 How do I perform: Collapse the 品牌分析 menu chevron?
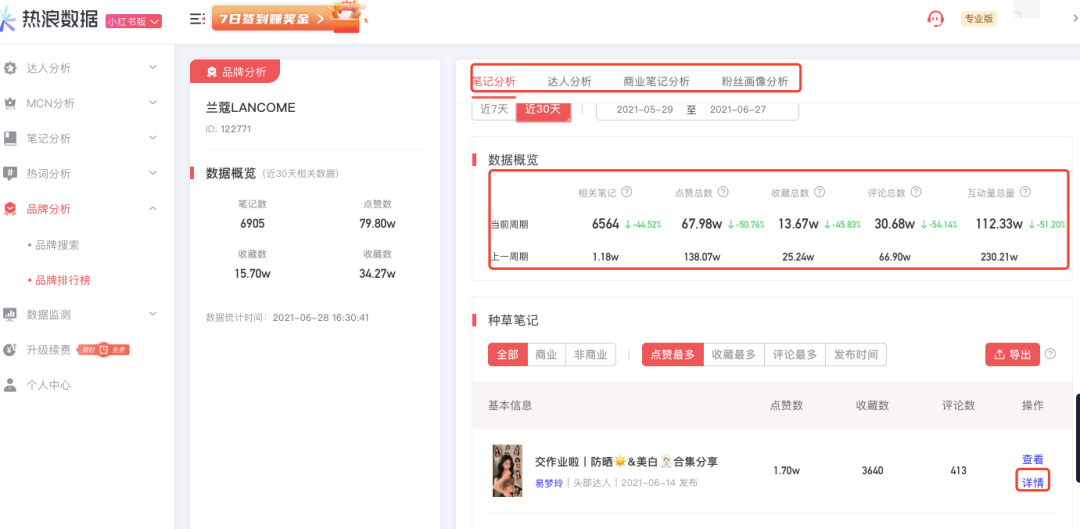point(153,208)
